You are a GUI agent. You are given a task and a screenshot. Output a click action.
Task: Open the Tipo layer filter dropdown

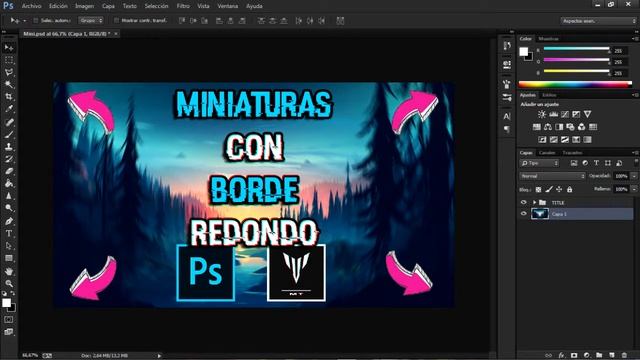click(x=539, y=163)
